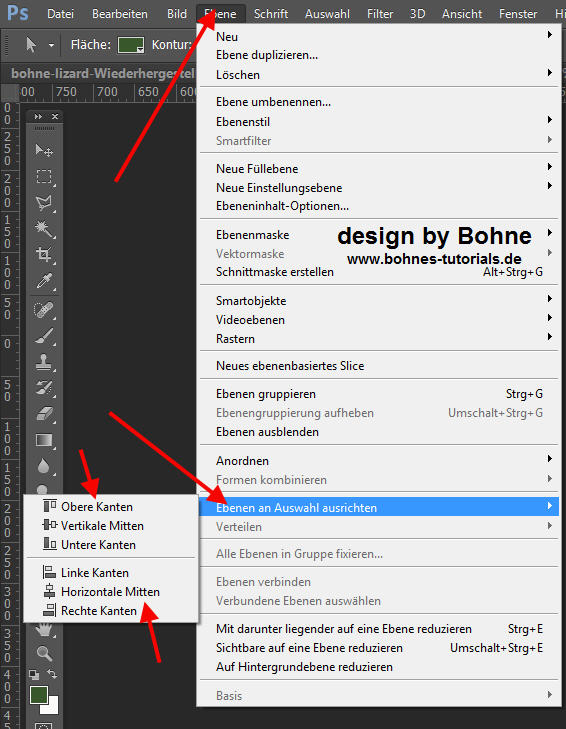The width and height of the screenshot is (566, 729).
Task: Open the Filter menu
Action: coord(380,14)
